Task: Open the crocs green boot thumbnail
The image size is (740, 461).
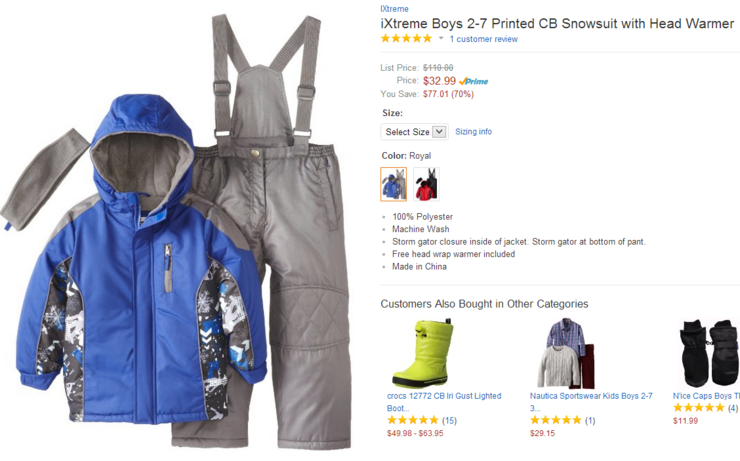Action: 423,353
